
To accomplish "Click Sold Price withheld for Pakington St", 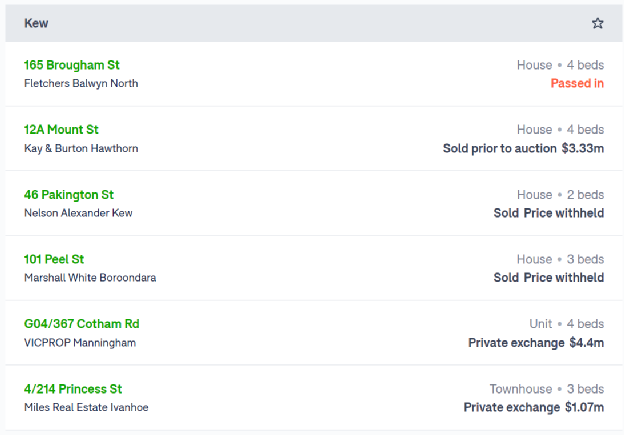I will [549, 213].
